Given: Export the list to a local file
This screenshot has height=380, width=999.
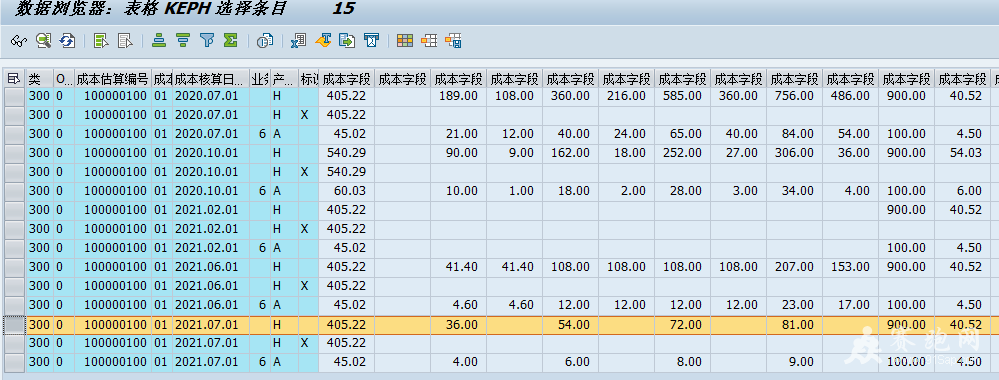Looking at the screenshot, I should [347, 41].
